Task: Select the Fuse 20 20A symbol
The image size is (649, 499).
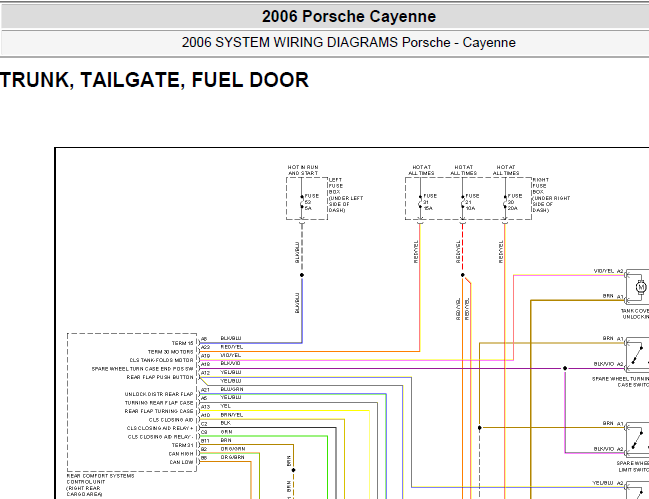Action: tap(505, 202)
